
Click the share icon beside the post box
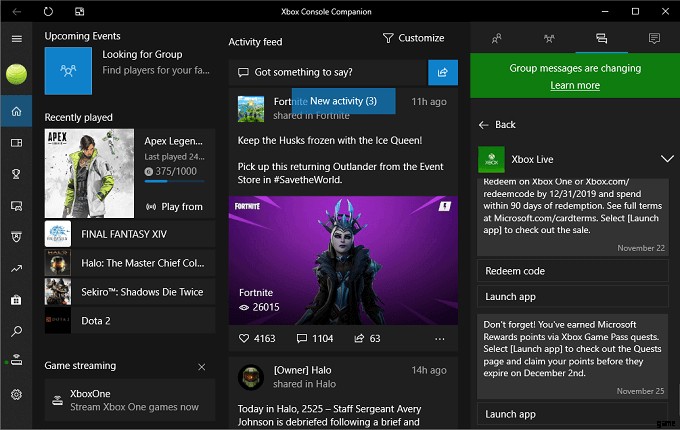[x=442, y=72]
